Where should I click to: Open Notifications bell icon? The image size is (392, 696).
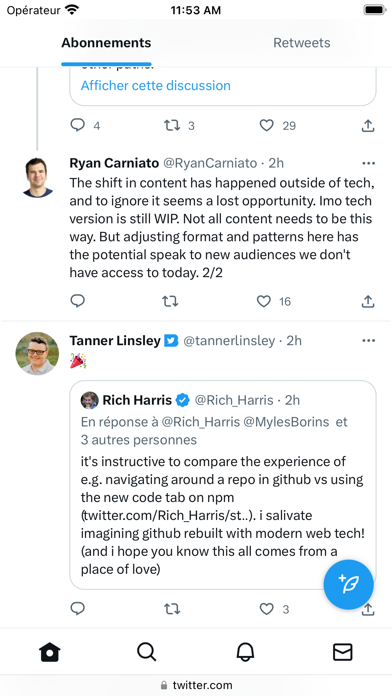pyautogui.click(x=245, y=652)
